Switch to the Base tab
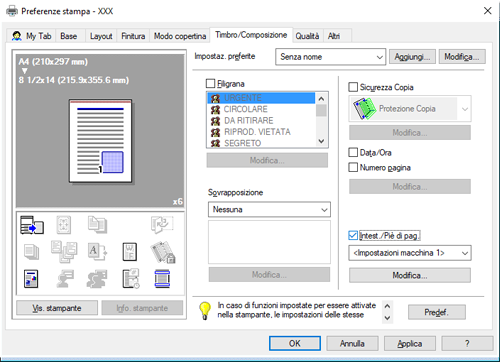 point(69,36)
